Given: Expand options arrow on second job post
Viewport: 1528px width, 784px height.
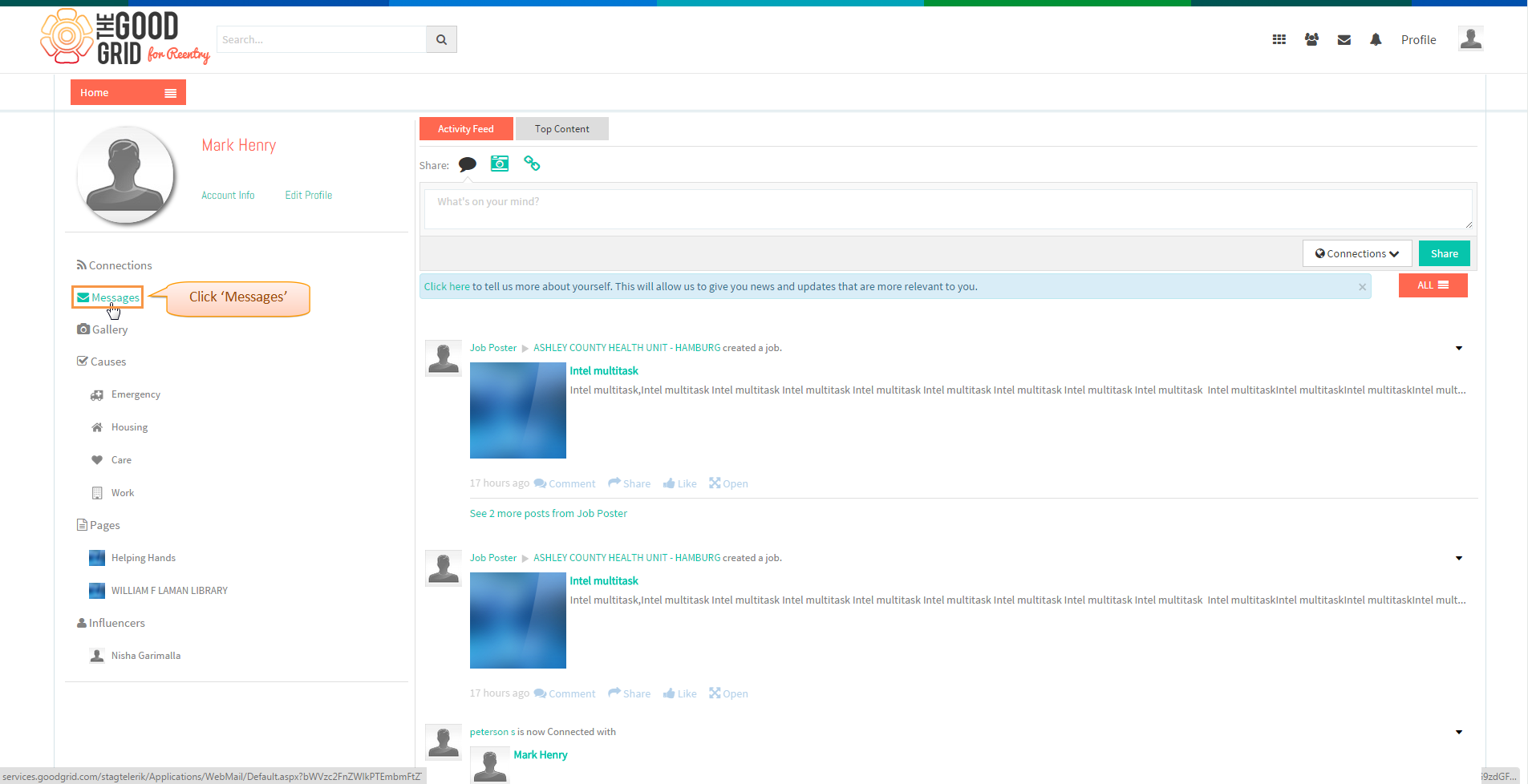Looking at the screenshot, I should [x=1459, y=558].
